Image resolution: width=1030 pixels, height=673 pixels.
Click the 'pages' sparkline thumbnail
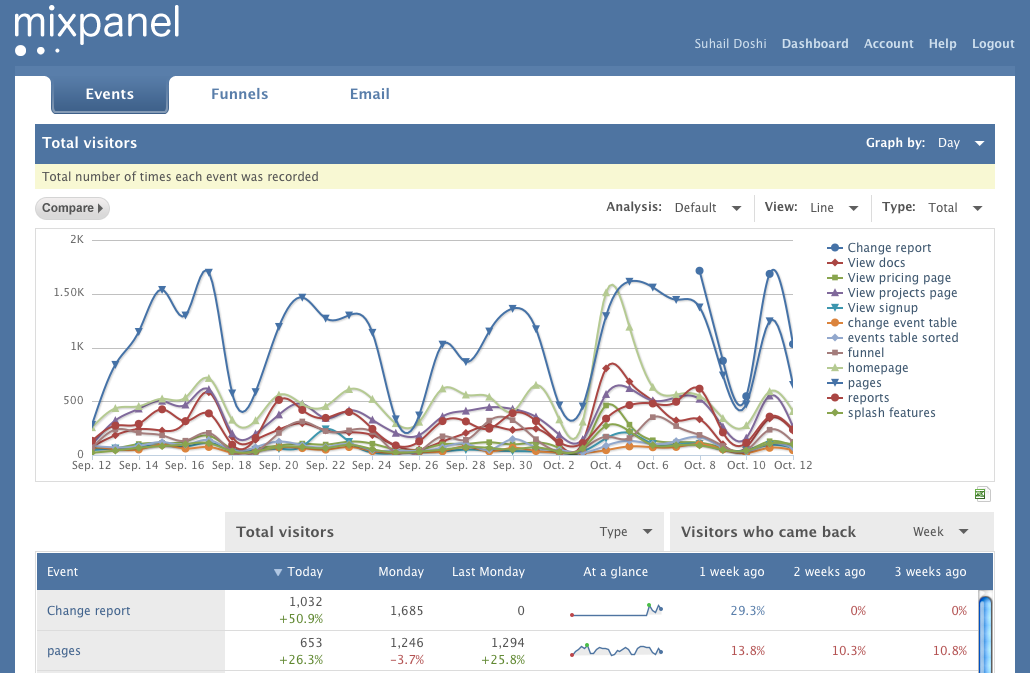(616, 651)
